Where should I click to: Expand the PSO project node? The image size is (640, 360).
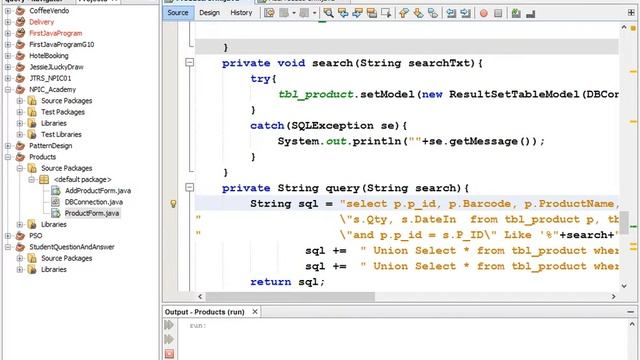click(8, 236)
